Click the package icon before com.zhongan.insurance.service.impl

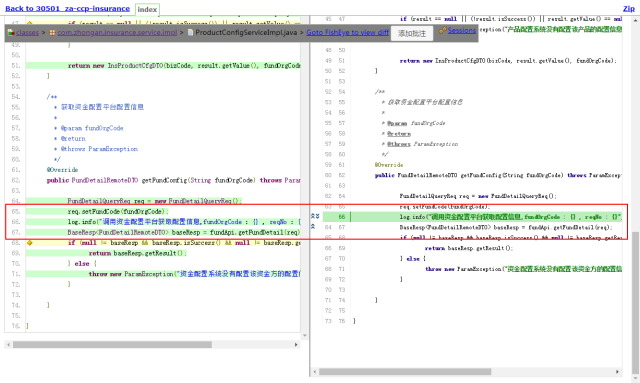point(52,32)
